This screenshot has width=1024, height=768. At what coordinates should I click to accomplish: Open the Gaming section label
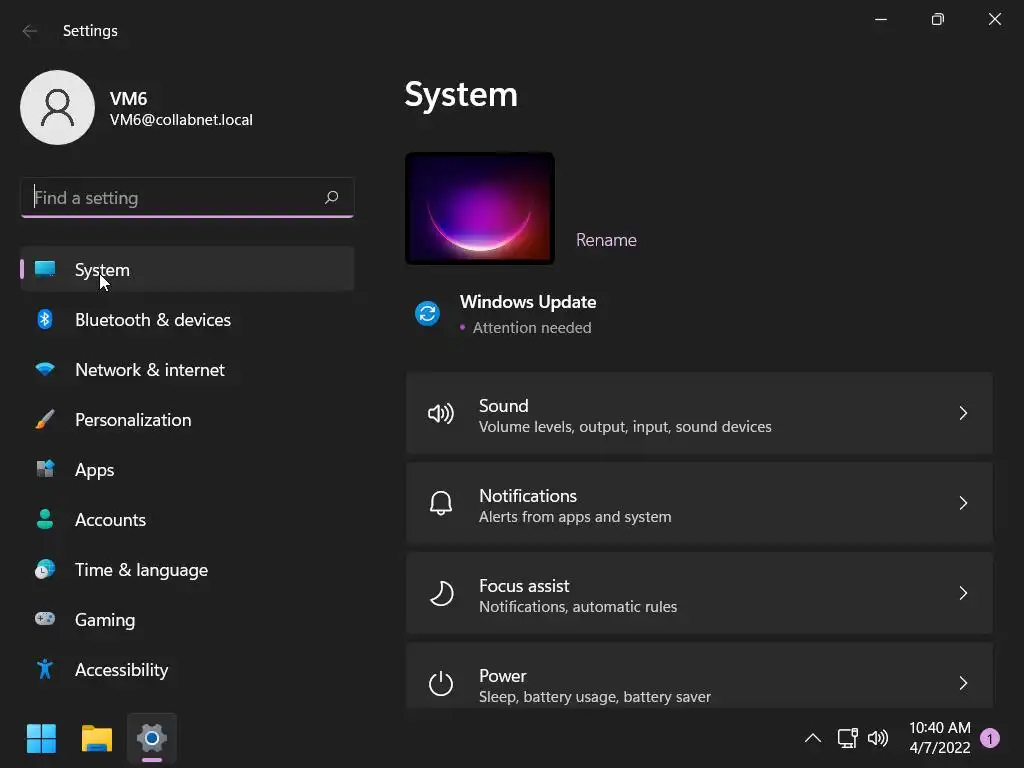[x=105, y=620]
